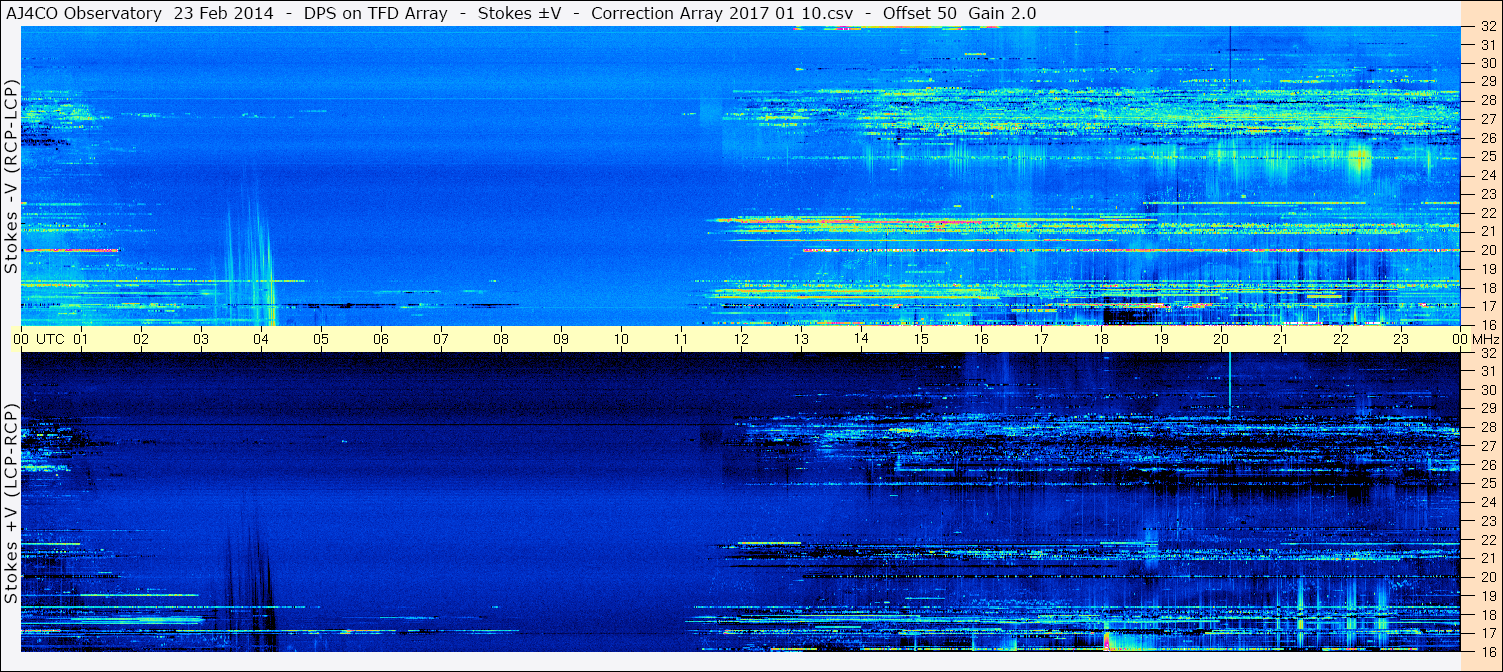Select the 01 hour label beside UTC
The image size is (1503, 672).
[x=80, y=339]
